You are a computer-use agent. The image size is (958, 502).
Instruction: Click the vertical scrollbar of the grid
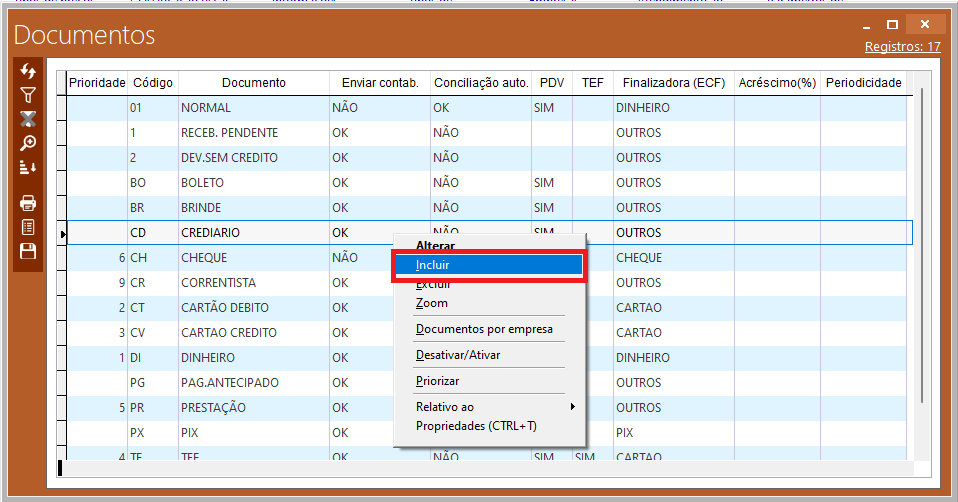point(922,250)
